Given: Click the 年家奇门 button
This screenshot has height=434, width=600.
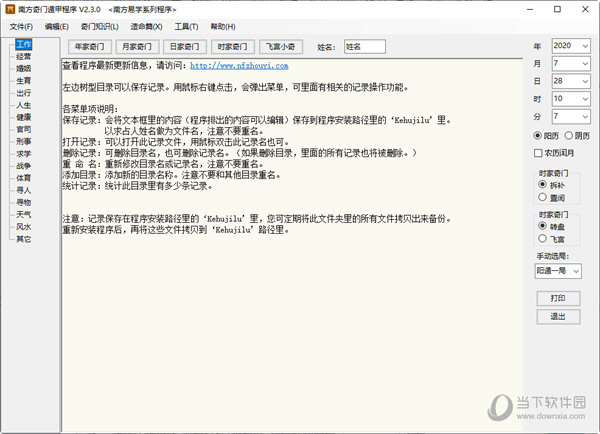Looking at the screenshot, I should click(90, 46).
